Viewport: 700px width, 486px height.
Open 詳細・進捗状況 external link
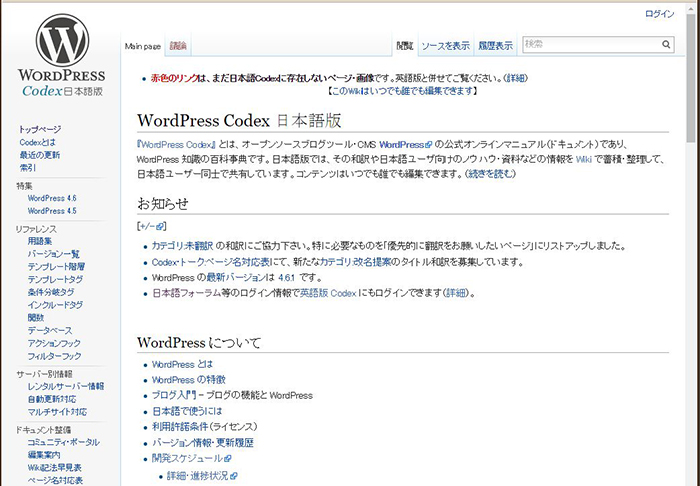[x=202, y=476]
